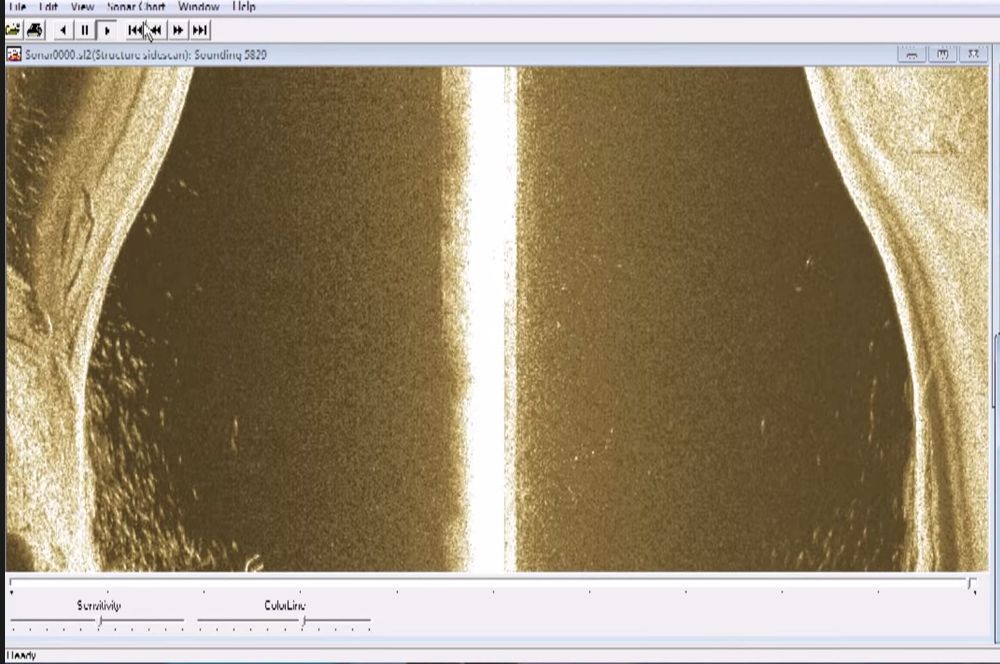This screenshot has height=664, width=1000.
Task: Click the vertical scrollbar on the right edge
Action: [995, 360]
